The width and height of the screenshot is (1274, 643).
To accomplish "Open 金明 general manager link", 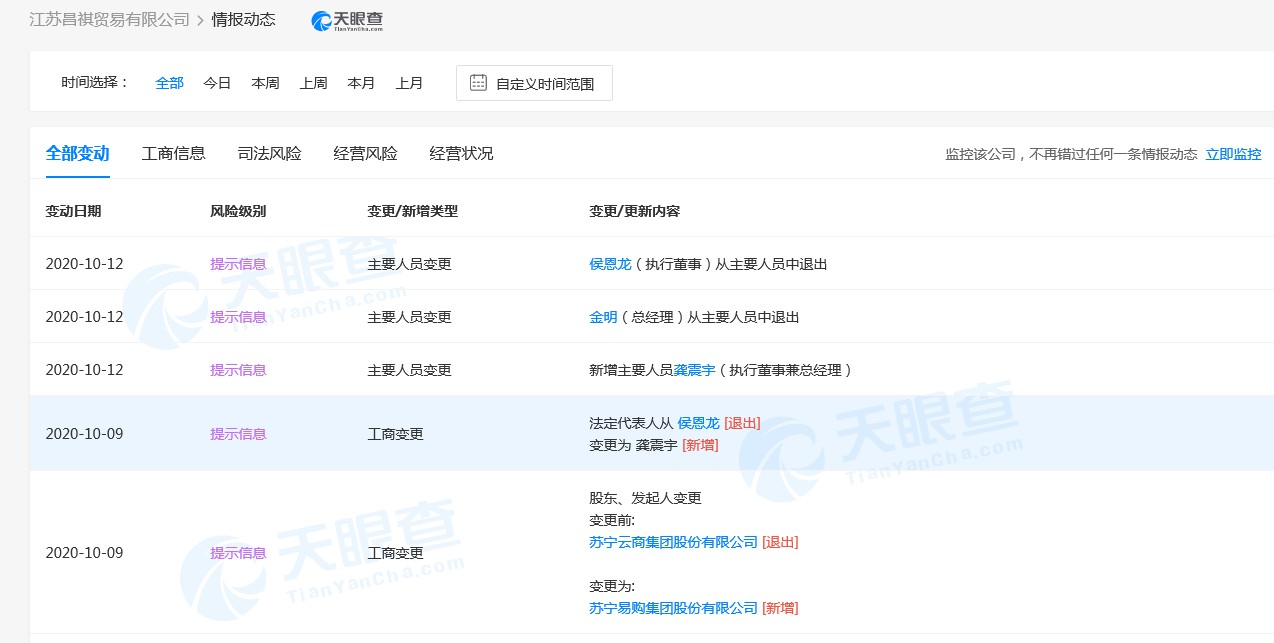I will (603, 317).
